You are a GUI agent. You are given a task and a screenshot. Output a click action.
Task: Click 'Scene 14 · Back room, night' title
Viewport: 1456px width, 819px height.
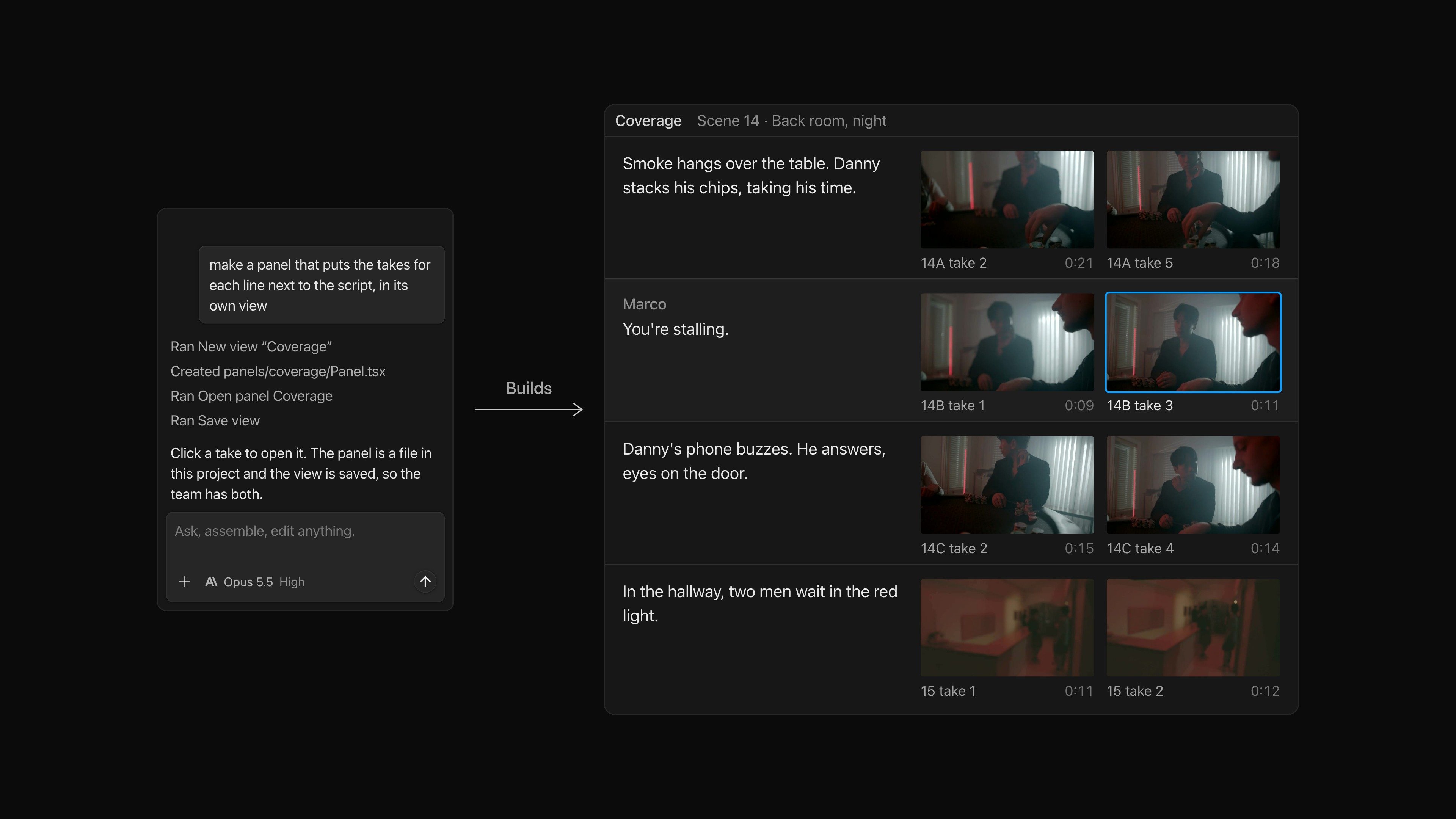point(791,121)
